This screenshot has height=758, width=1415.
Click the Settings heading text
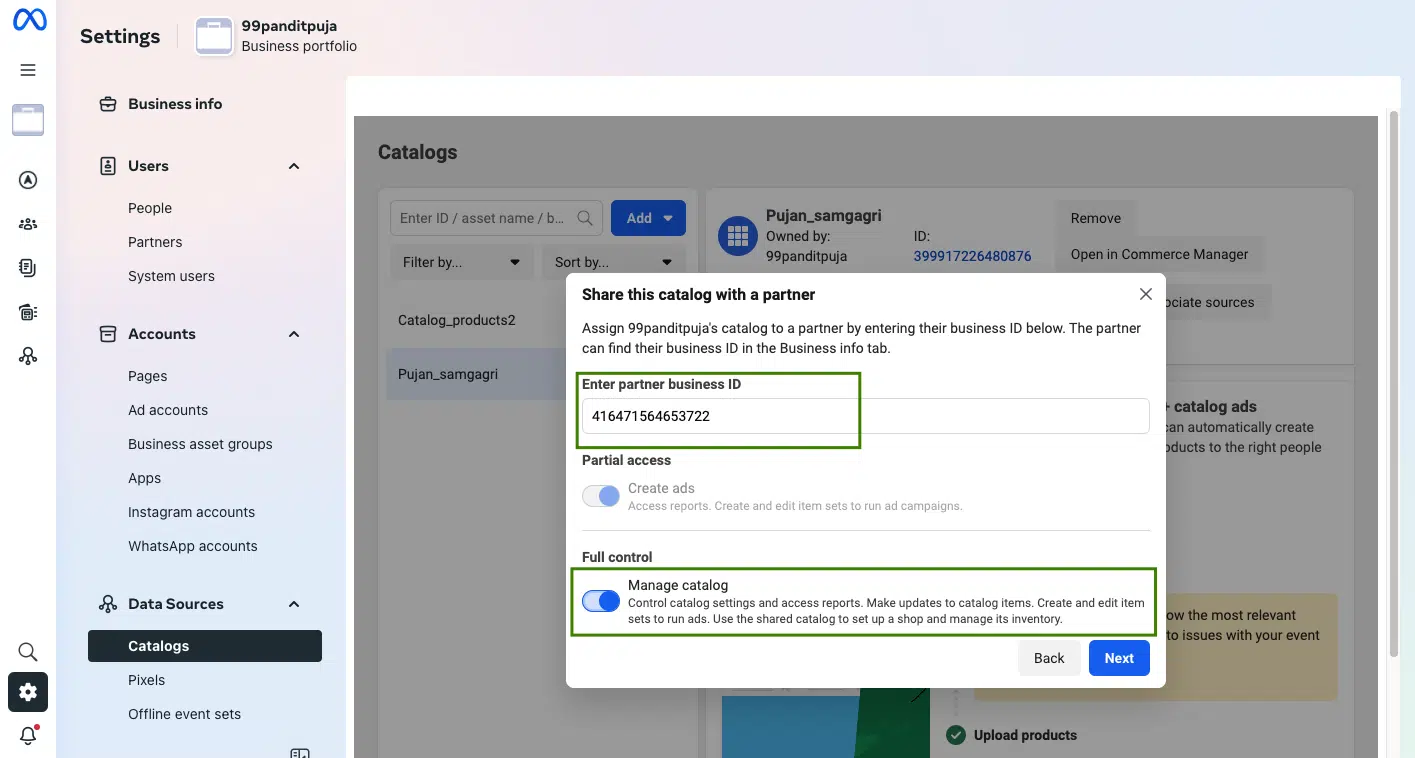(120, 36)
